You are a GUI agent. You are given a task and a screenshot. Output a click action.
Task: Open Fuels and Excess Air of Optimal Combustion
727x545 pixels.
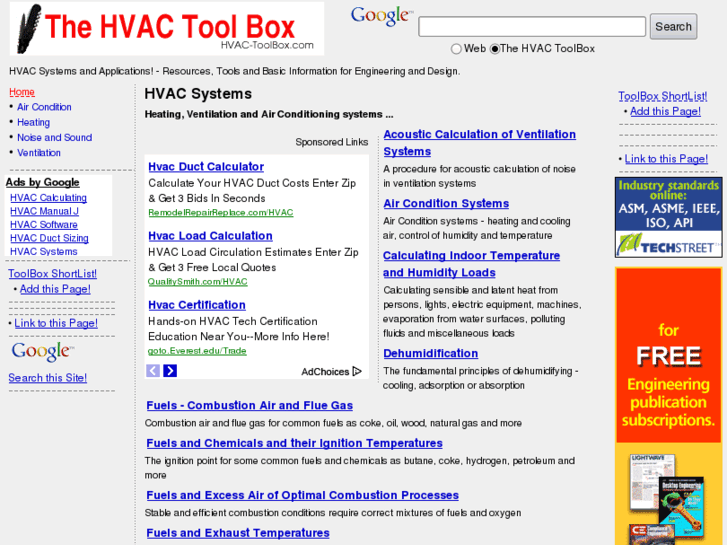[x=302, y=495]
